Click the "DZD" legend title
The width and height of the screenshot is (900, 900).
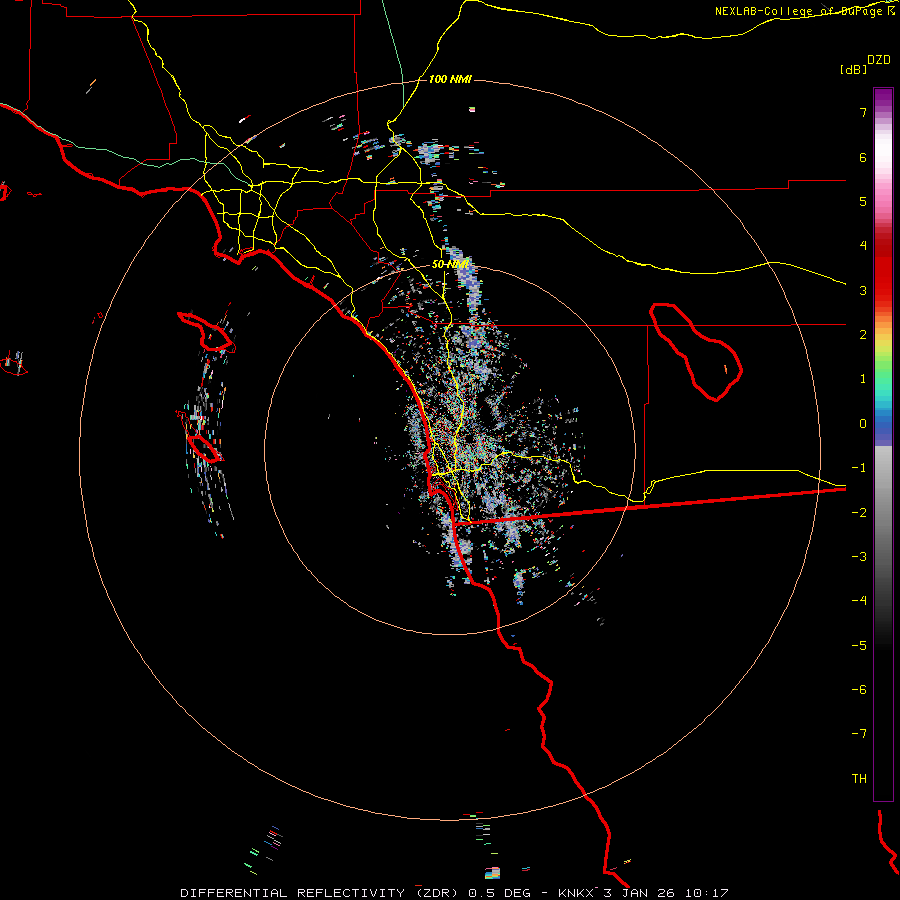pos(879,60)
